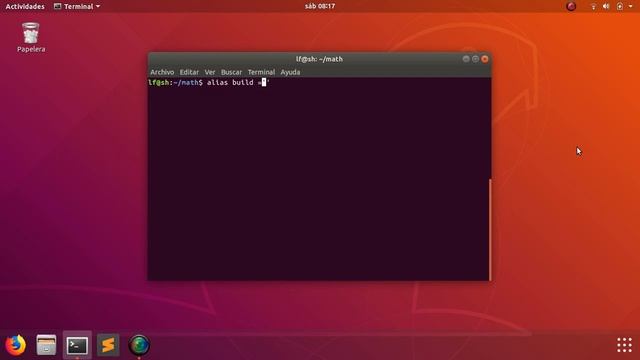This screenshot has width=640, height=360.
Task: Open the clock showing sáb 08:17
Action: point(320,6)
